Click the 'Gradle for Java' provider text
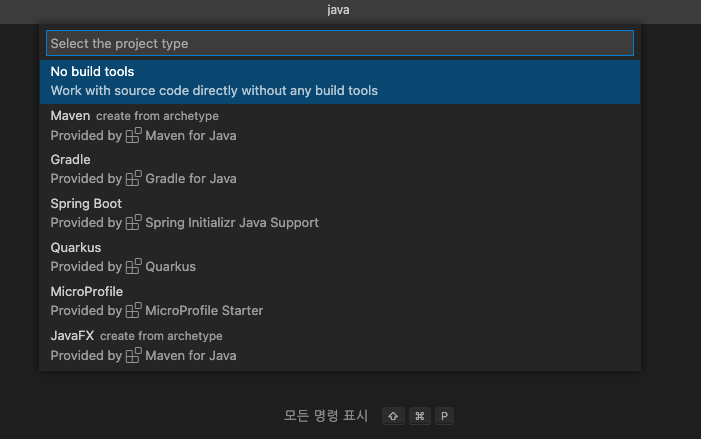The height and width of the screenshot is (439, 701). [x=191, y=178]
